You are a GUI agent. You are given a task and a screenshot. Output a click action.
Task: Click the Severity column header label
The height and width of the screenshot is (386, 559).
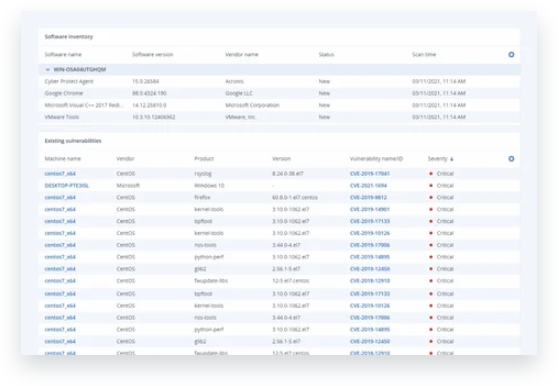(x=437, y=159)
